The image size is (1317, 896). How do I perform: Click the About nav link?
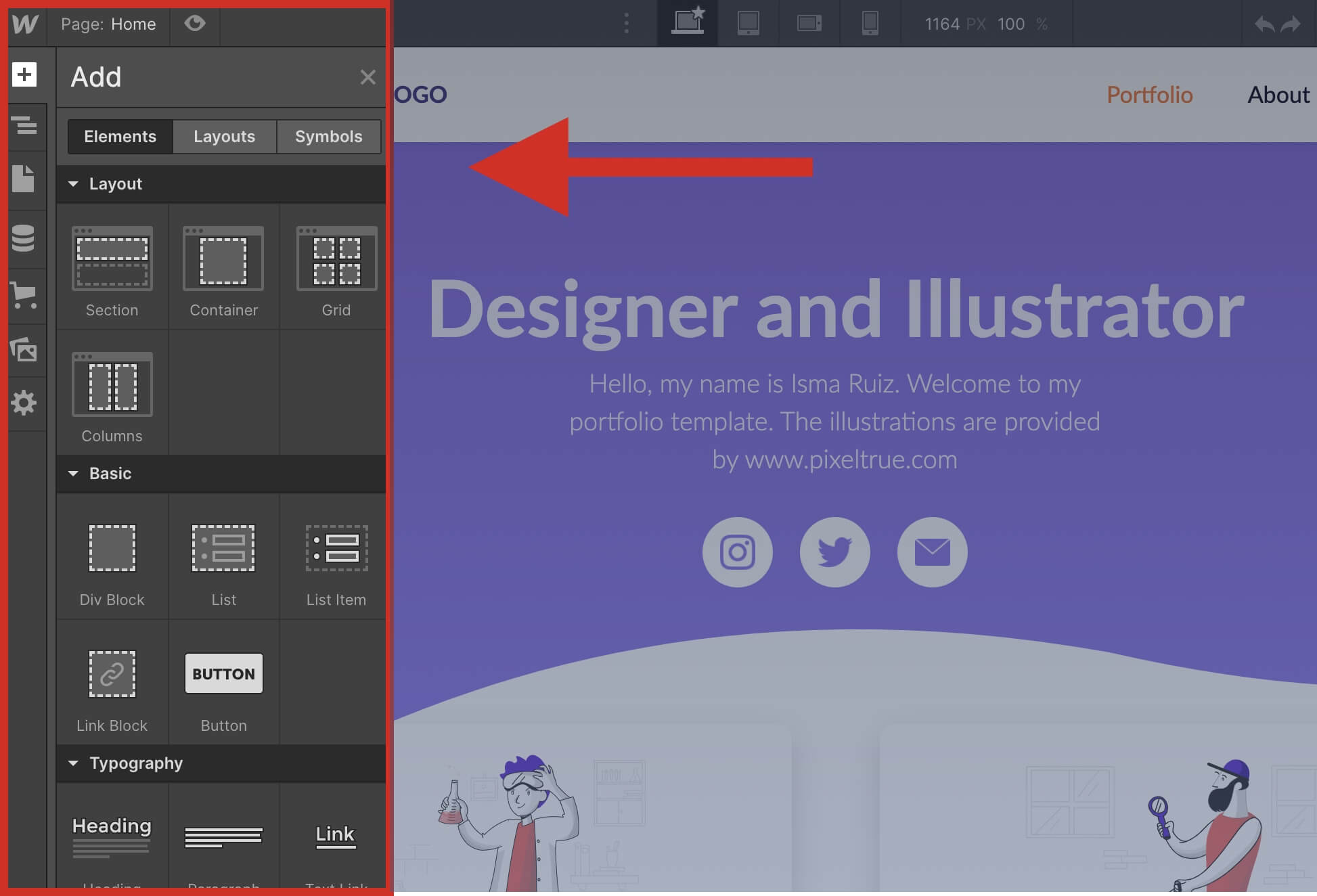pyautogui.click(x=1278, y=95)
